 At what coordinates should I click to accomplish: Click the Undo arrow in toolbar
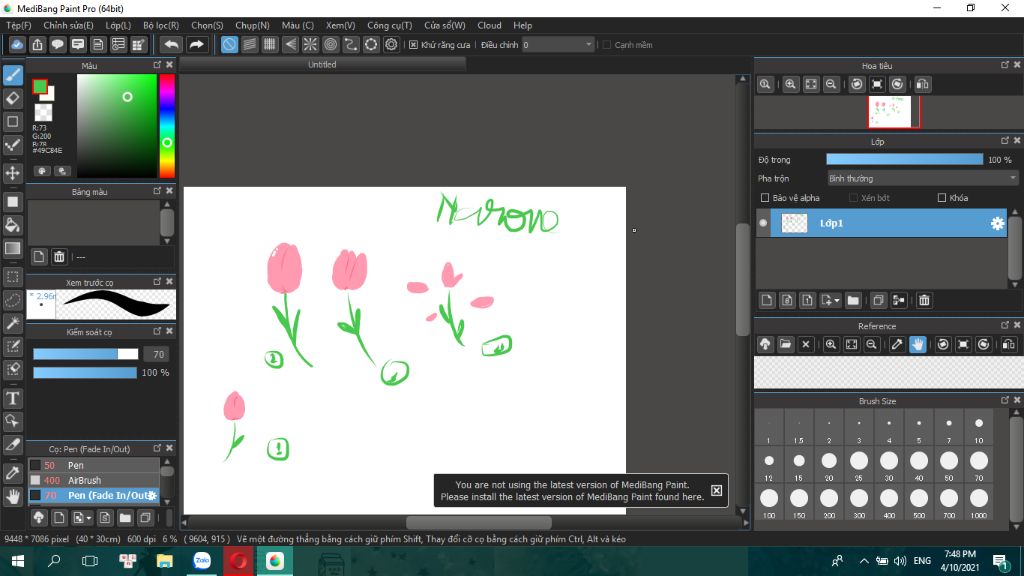pos(171,44)
